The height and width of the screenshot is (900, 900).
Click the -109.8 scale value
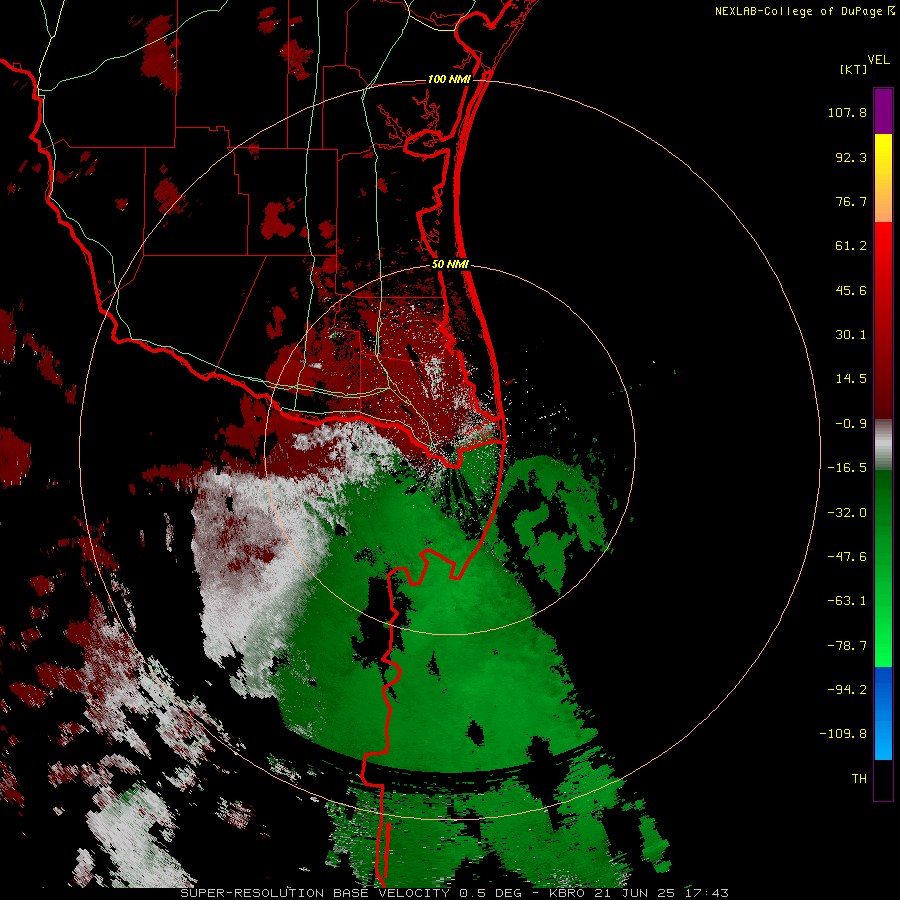pyautogui.click(x=843, y=734)
